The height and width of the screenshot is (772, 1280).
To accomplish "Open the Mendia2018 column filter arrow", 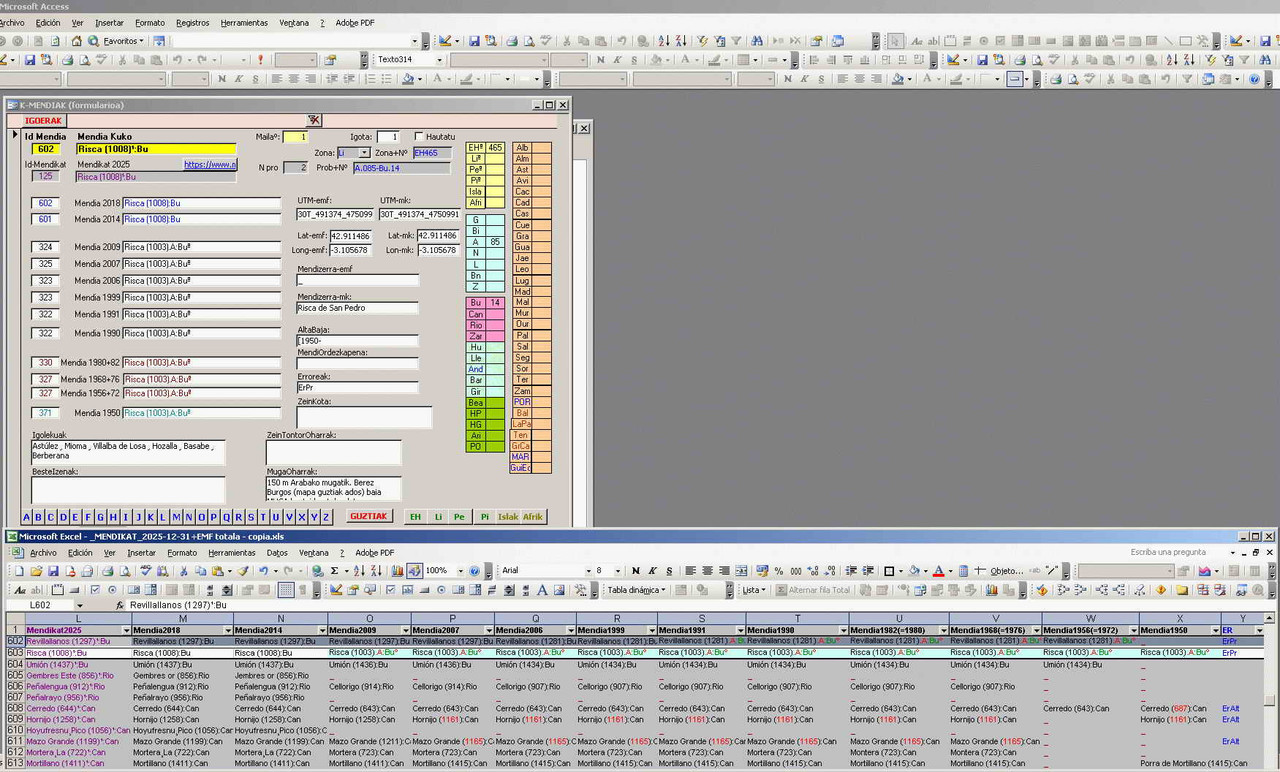I will pyautogui.click(x=226, y=630).
